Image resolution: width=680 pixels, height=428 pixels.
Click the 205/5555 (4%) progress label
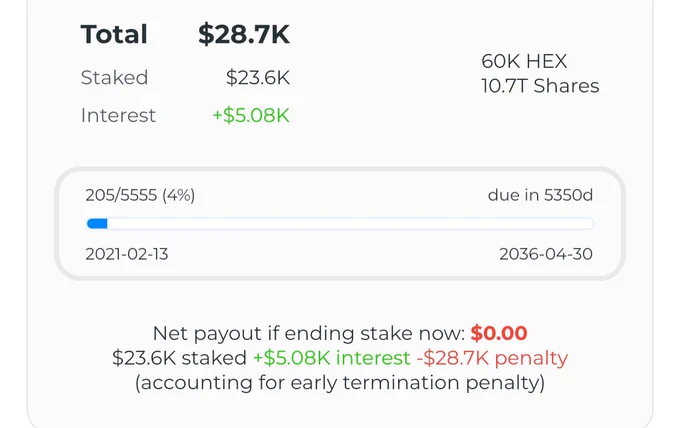140,195
